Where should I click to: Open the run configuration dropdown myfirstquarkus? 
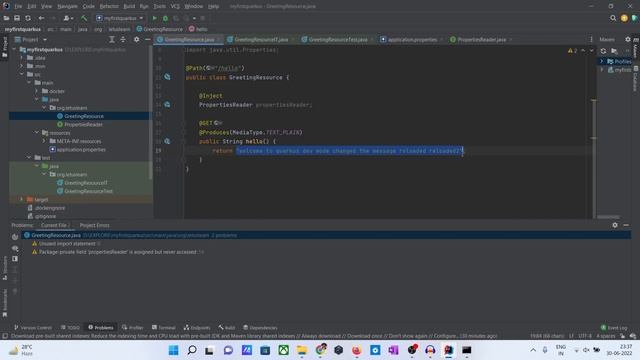(x=120, y=18)
